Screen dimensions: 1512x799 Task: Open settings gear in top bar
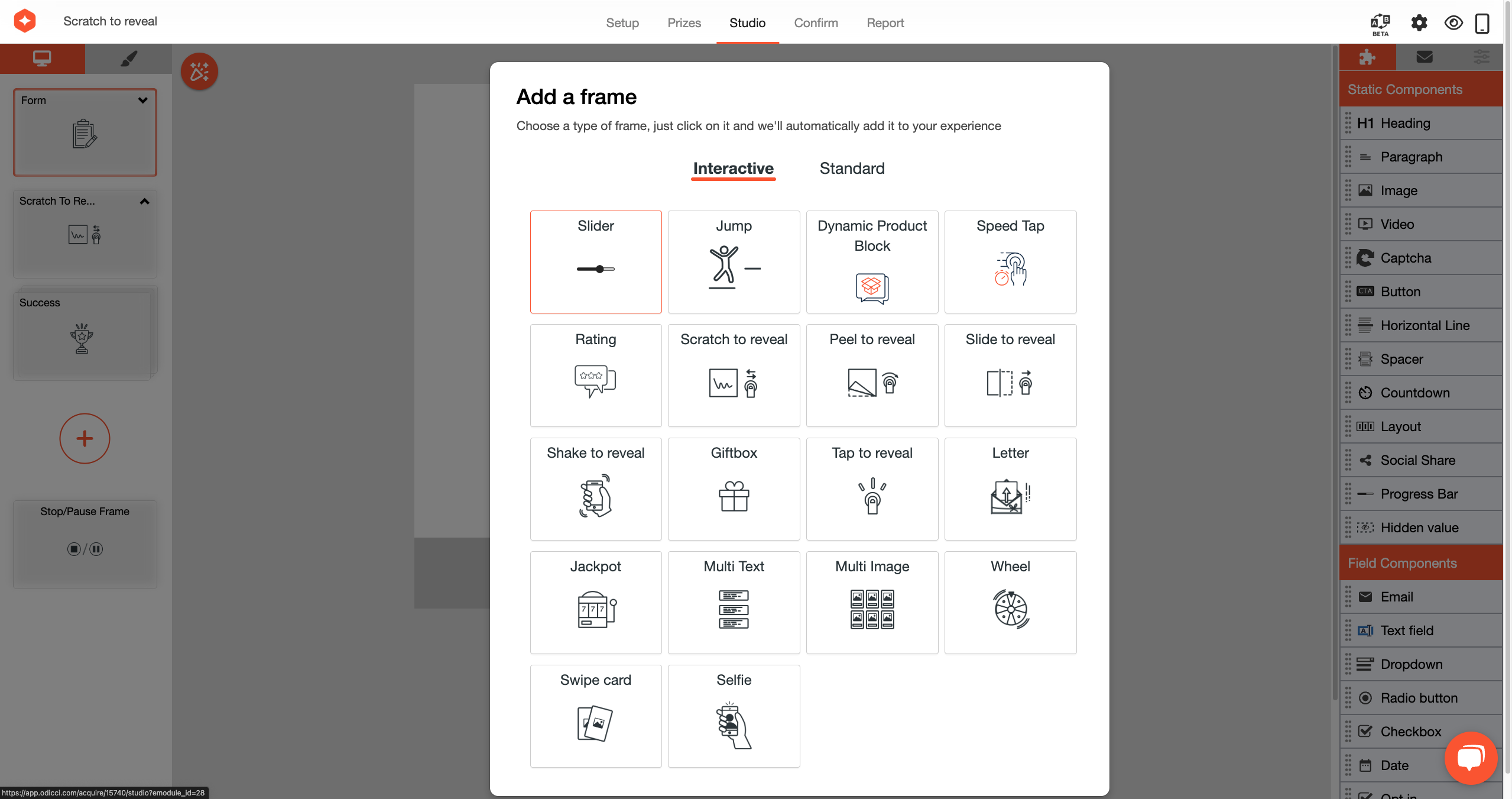point(1419,23)
